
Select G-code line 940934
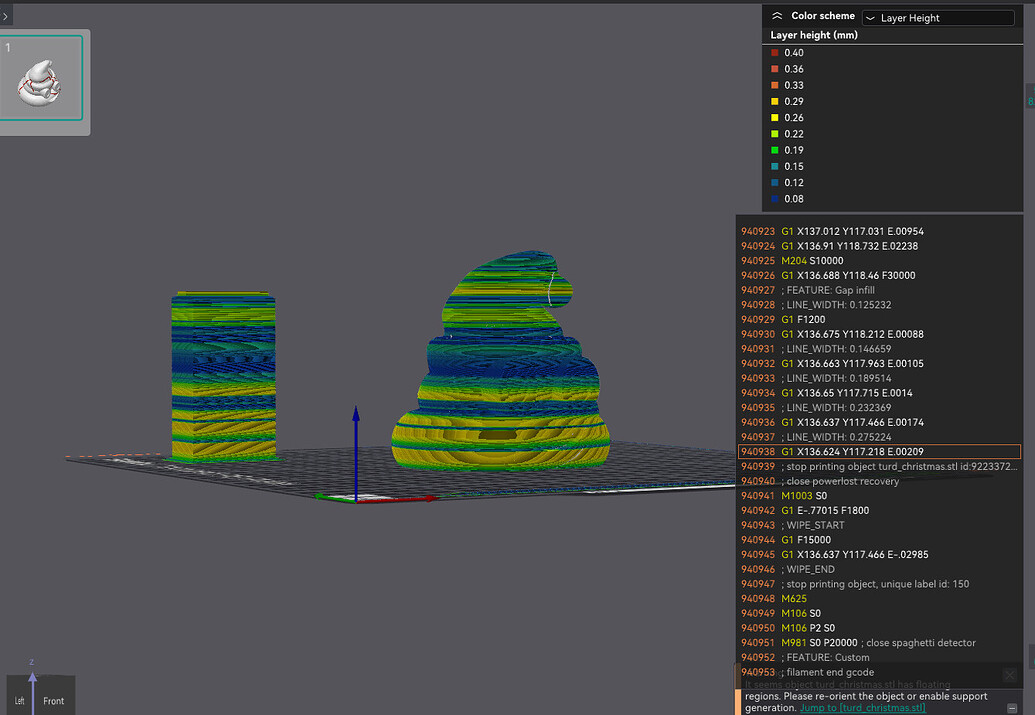879,393
